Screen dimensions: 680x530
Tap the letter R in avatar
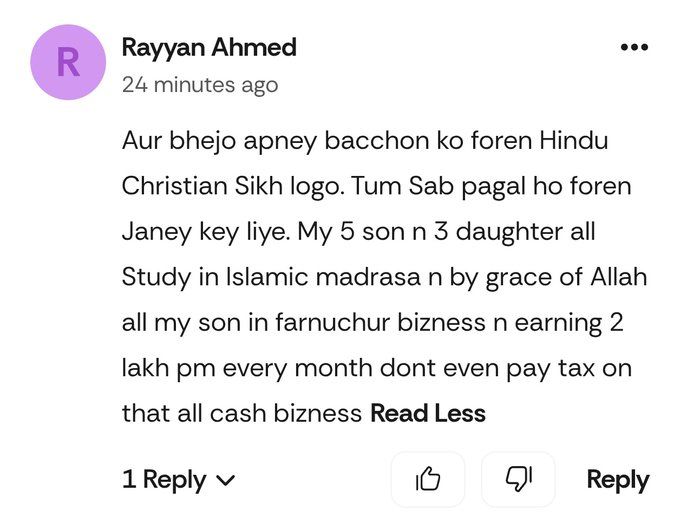pos(68,62)
